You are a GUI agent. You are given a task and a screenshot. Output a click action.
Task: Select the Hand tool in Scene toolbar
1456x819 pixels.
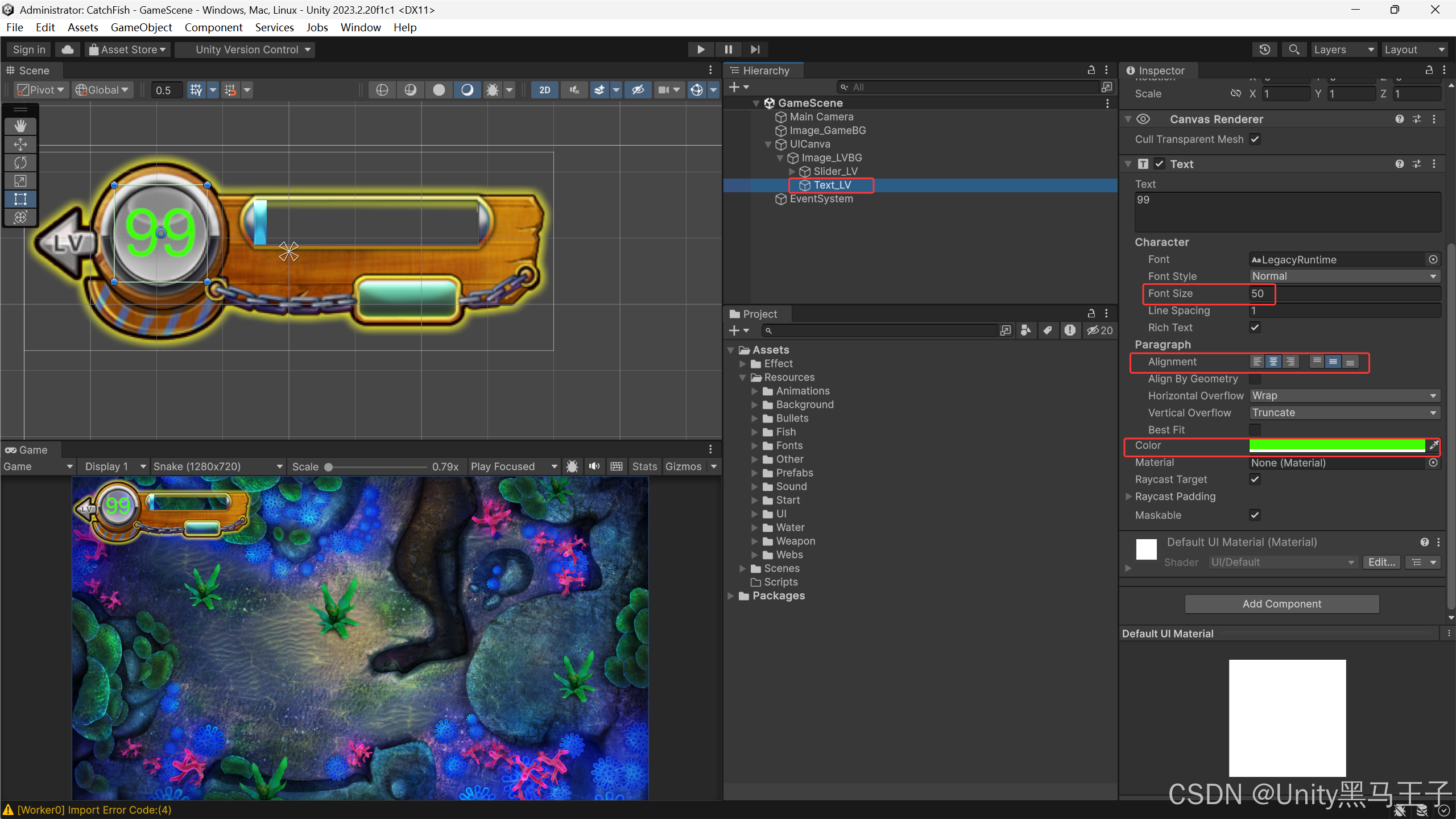point(20,126)
